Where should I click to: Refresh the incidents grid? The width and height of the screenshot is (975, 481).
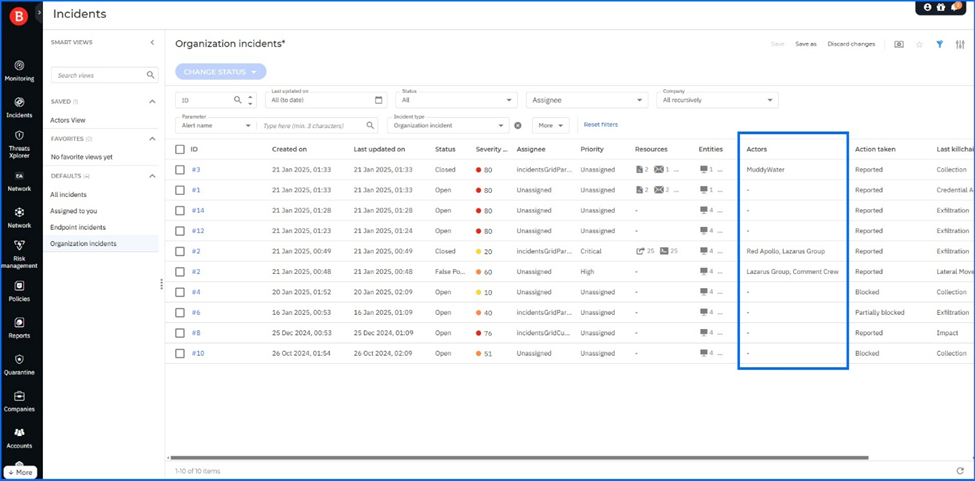tap(960, 470)
